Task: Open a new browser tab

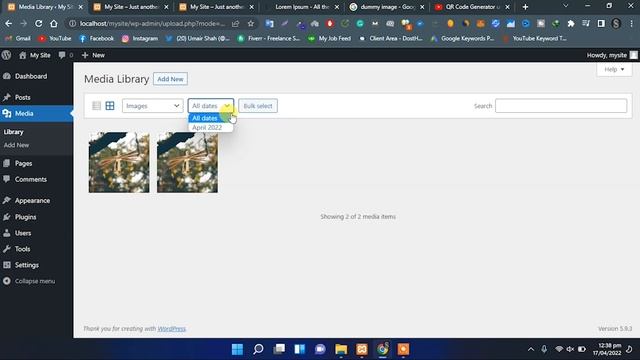Action: point(525,7)
